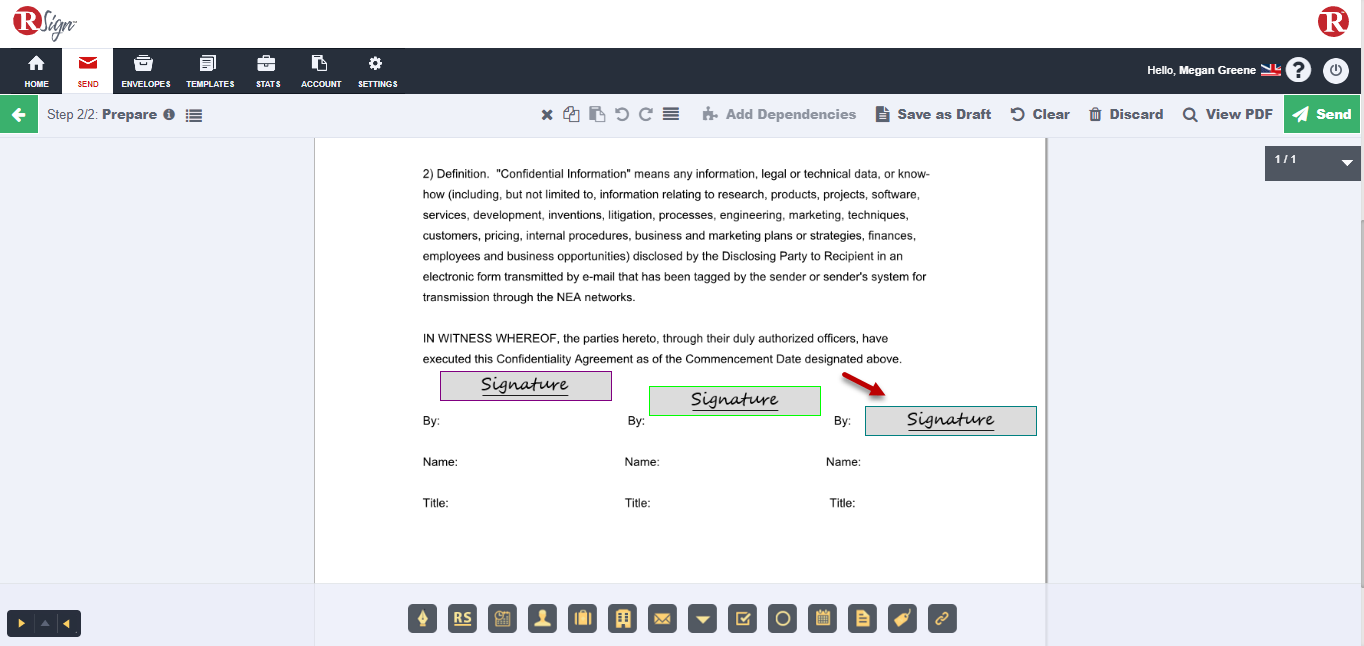This screenshot has height=646, width=1364.
Task: Add a radio button field control
Action: [783, 619]
